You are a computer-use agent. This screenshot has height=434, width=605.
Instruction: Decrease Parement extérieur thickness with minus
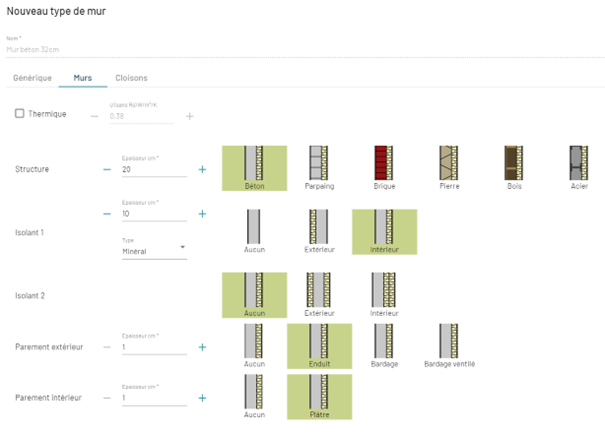tap(107, 347)
